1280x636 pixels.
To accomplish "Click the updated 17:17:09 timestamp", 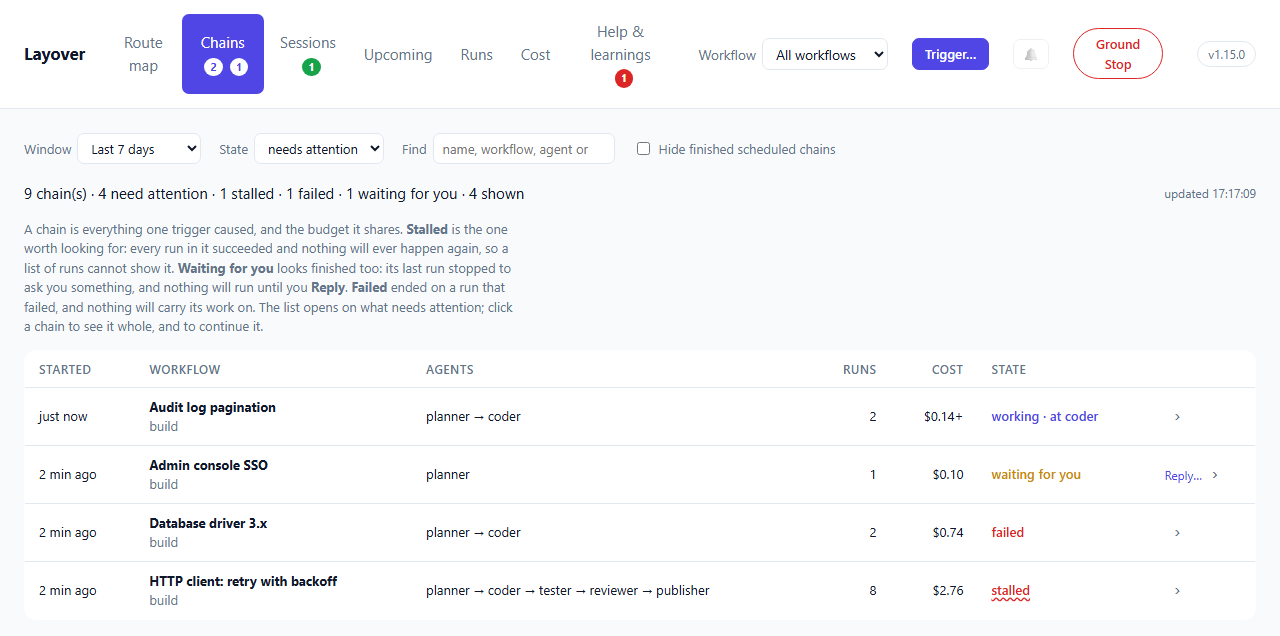I will [x=1210, y=194].
